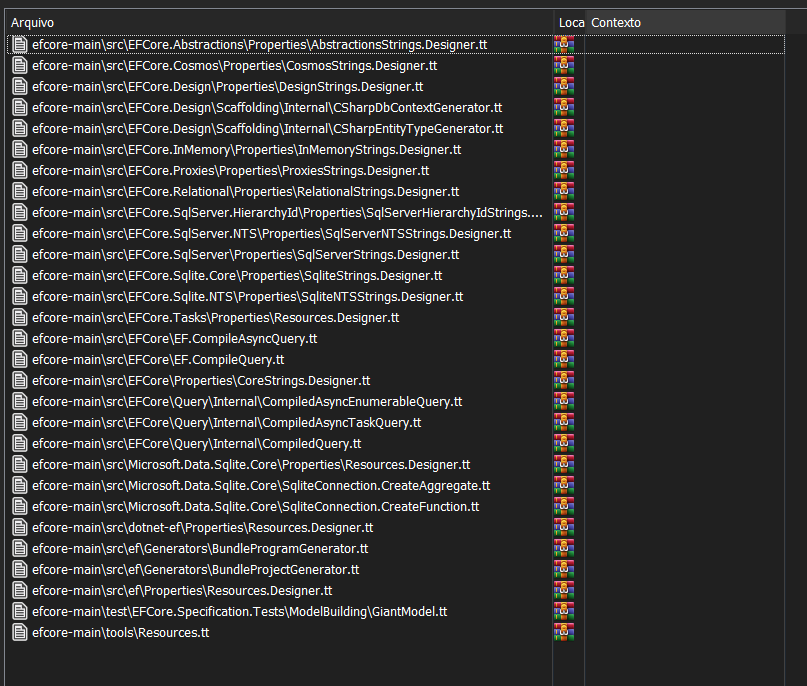
Task: Select CompiledAsyncEnumerableQuery.tt file path text
Action: [247, 402]
